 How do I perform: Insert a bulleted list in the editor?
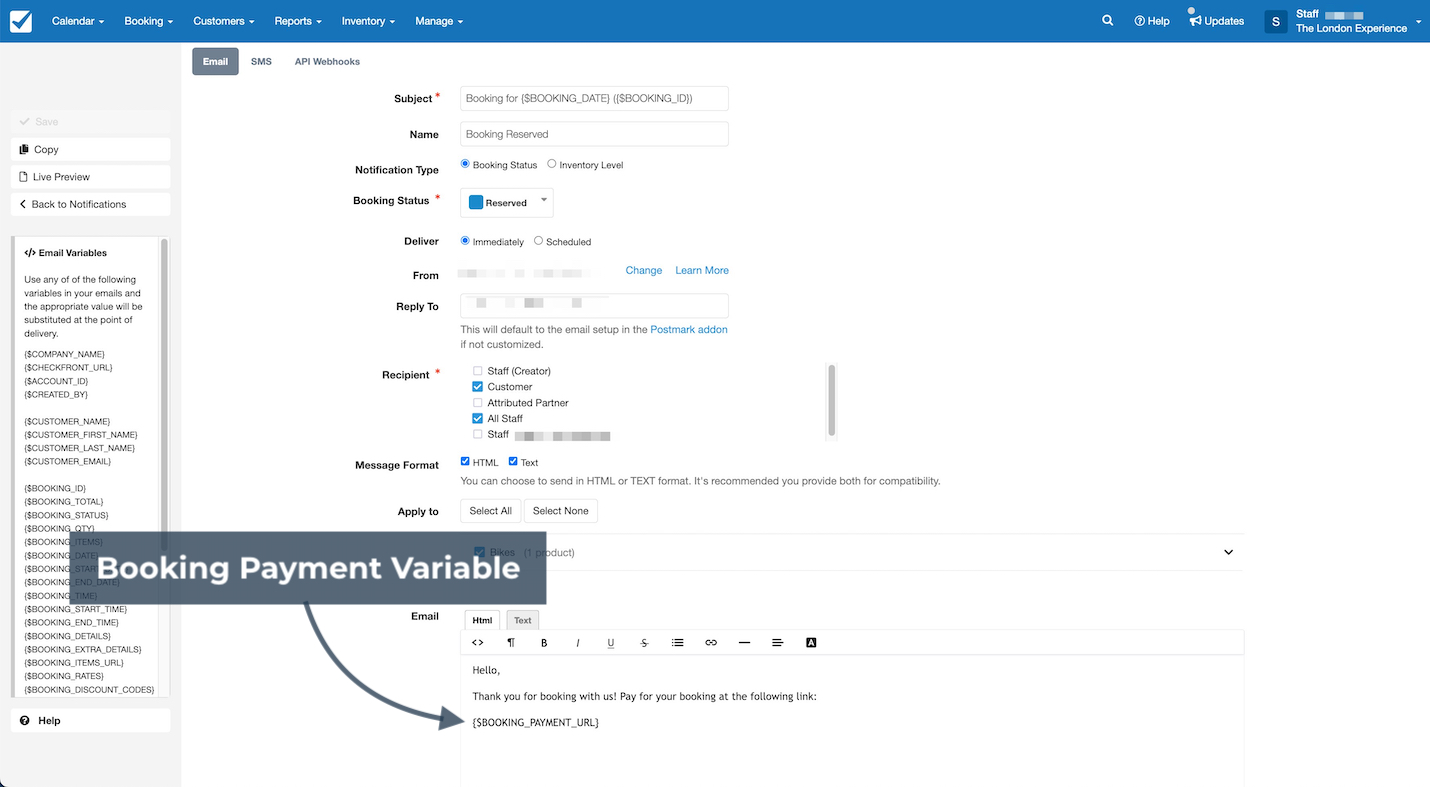[x=677, y=642]
